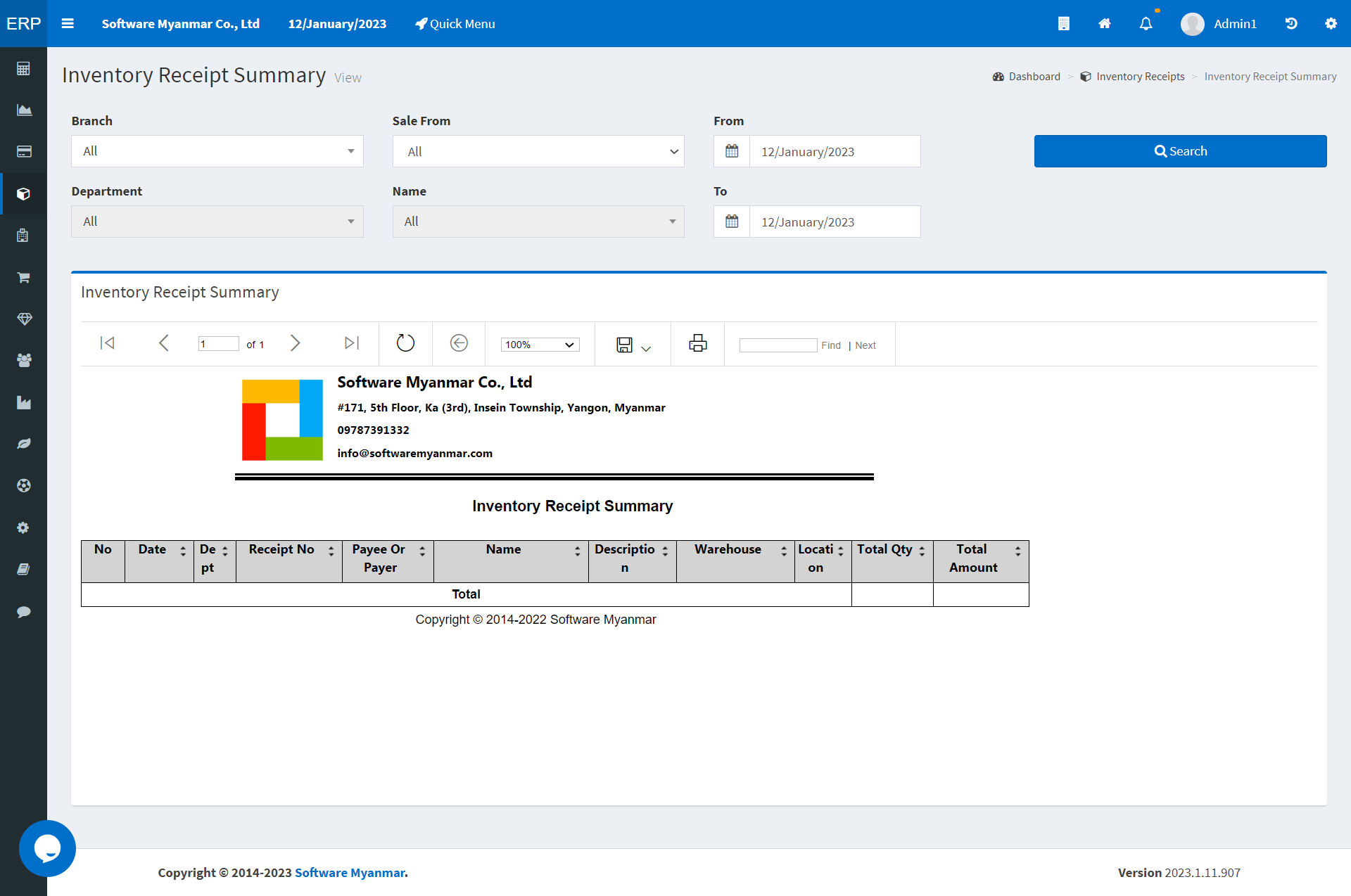Viewport: 1351px width, 896px height.
Task: Open the From date calendar icon
Action: [732, 151]
